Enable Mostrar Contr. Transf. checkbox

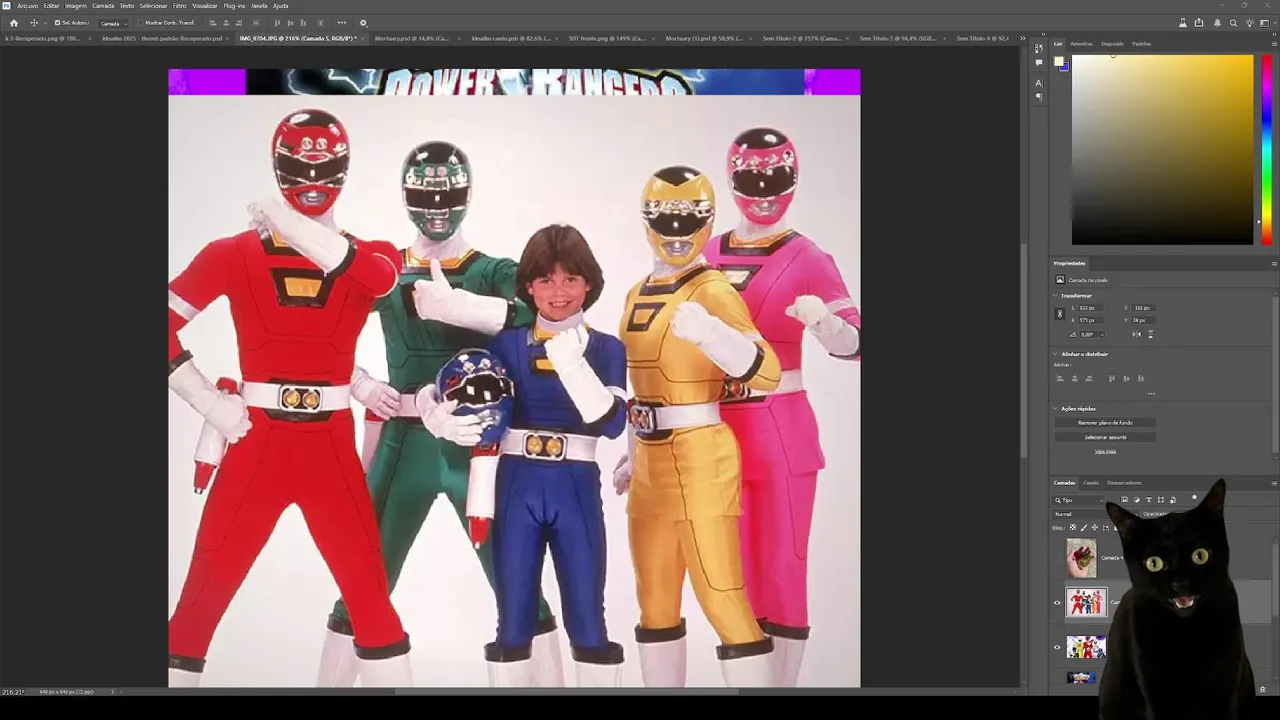click(x=140, y=23)
